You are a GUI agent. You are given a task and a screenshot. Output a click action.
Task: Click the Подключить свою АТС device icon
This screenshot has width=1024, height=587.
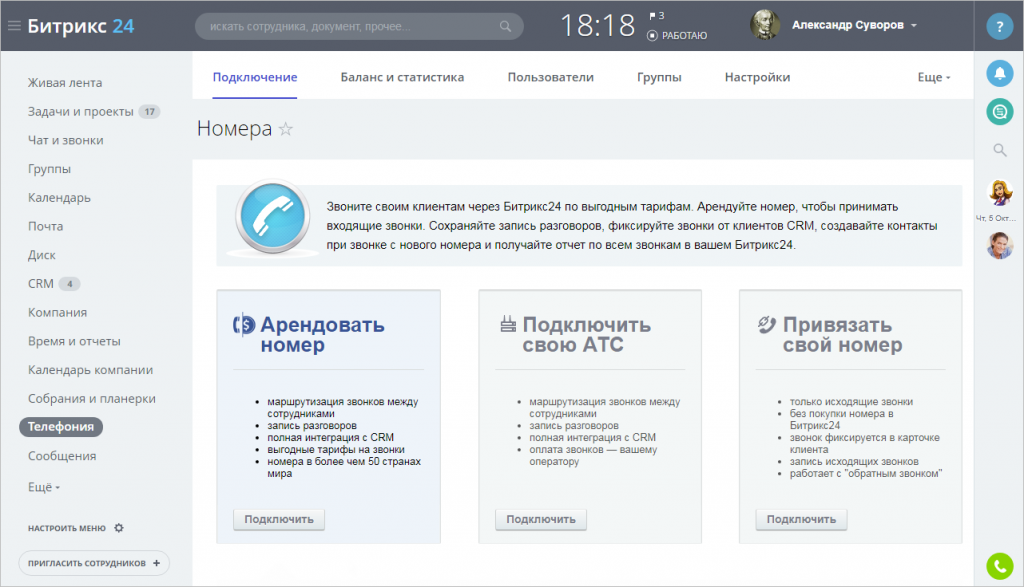507,323
